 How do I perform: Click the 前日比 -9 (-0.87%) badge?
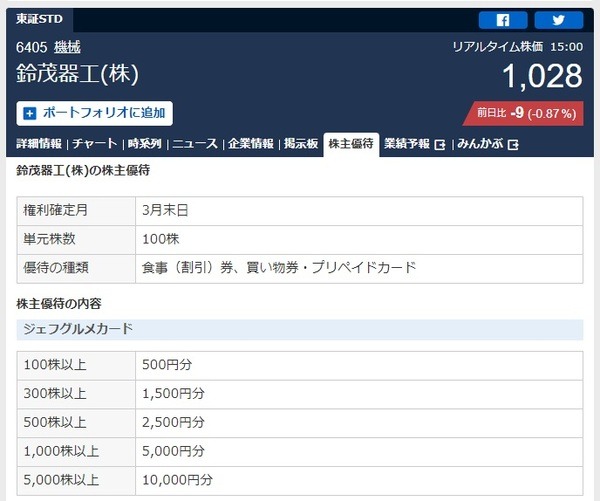[523, 113]
